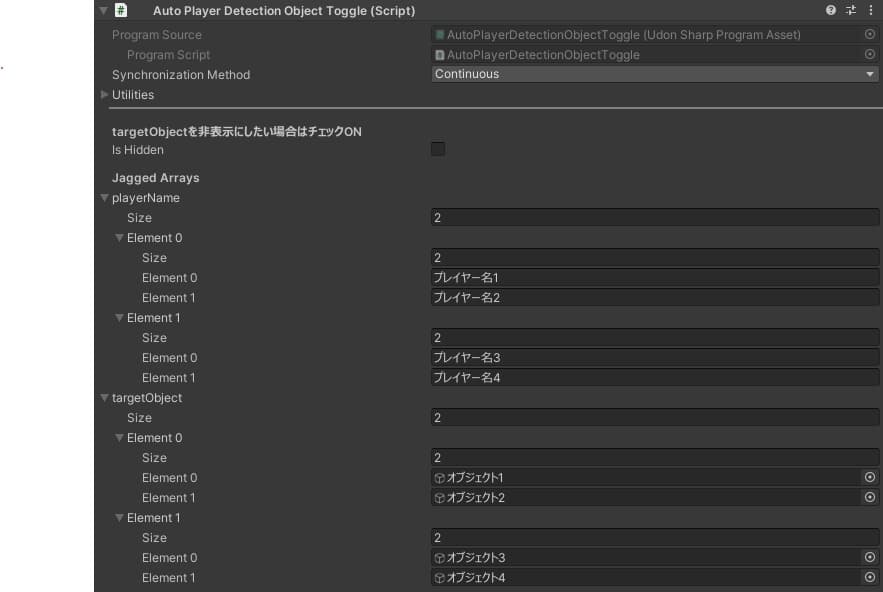Open object picker for オブジェクト1
This screenshot has height=592, width=883.
[870, 478]
